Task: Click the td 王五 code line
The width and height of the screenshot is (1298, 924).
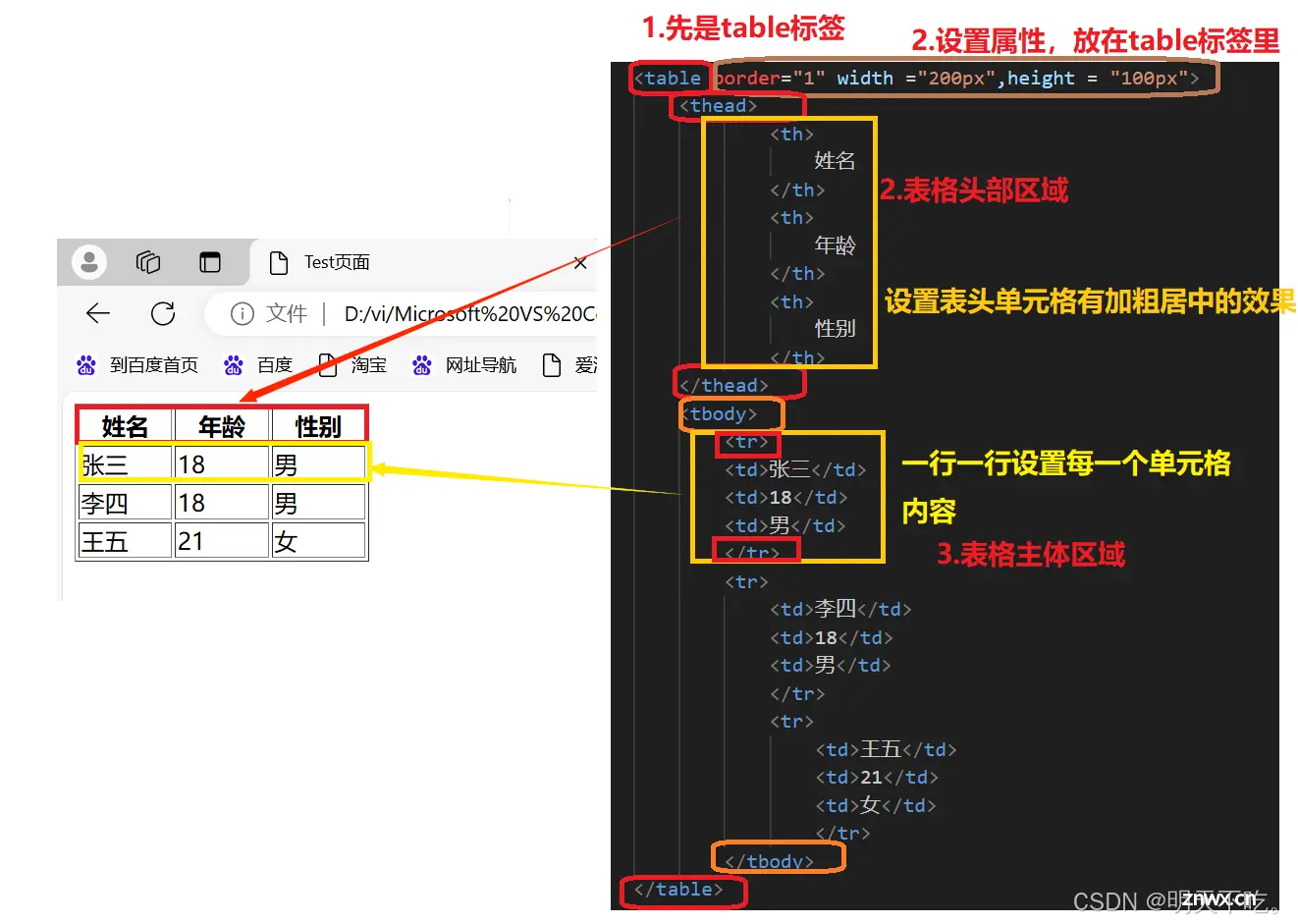Action: pyautogui.click(x=887, y=749)
